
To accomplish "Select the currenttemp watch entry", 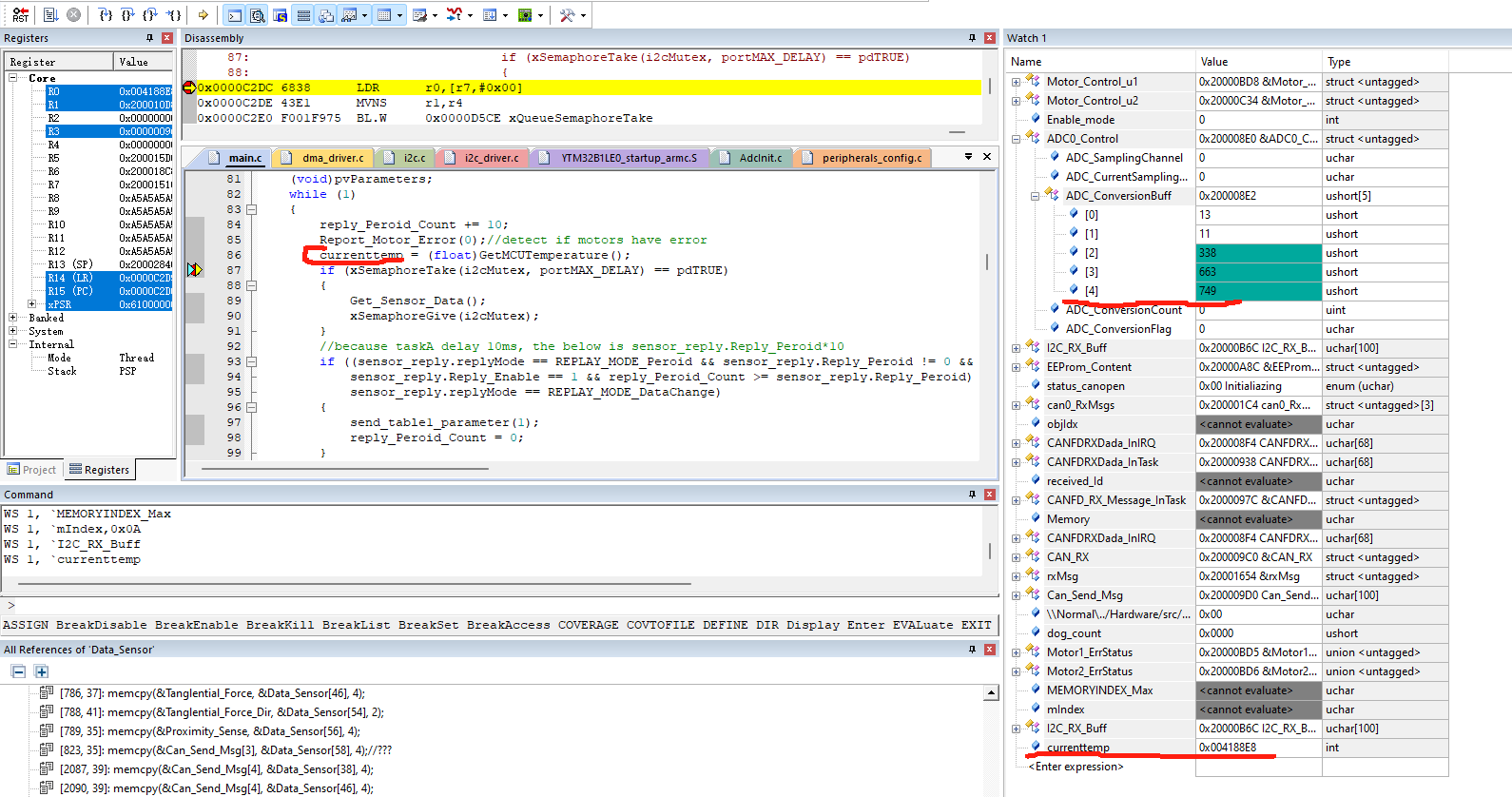I will pos(1078,748).
